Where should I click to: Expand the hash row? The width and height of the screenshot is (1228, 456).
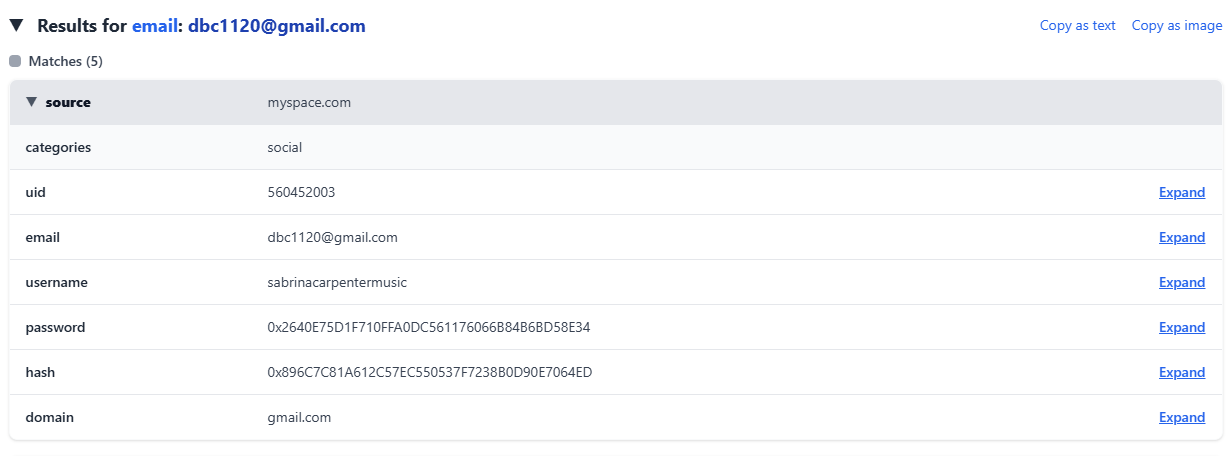click(1181, 372)
